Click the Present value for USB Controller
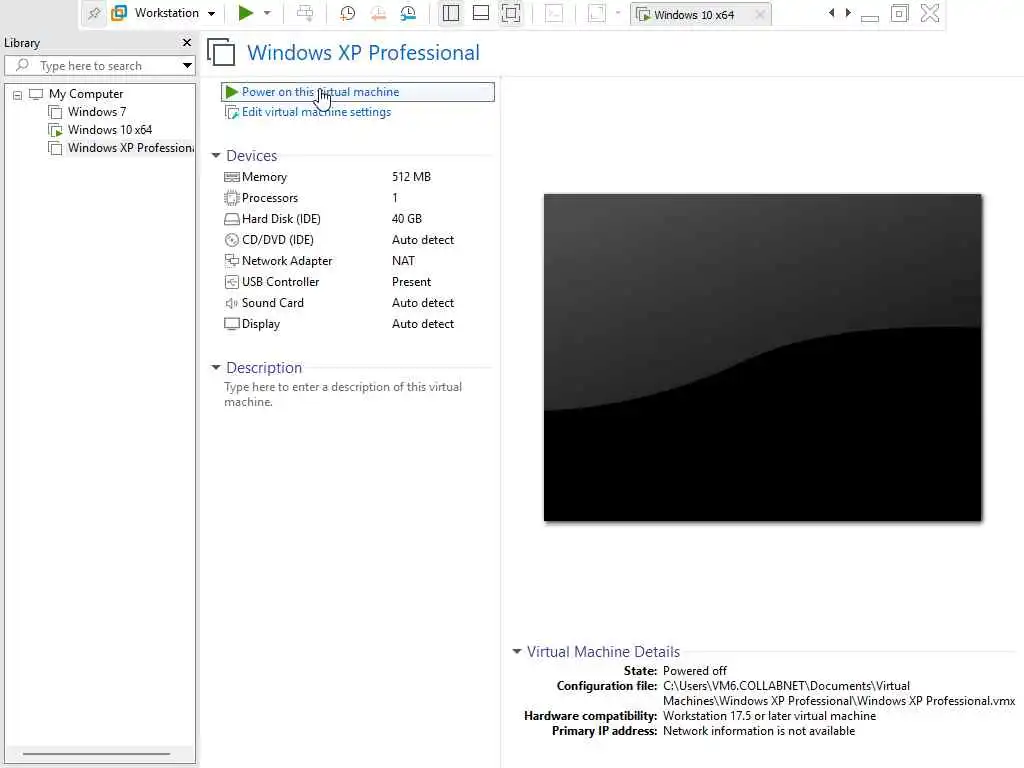 coord(411,281)
